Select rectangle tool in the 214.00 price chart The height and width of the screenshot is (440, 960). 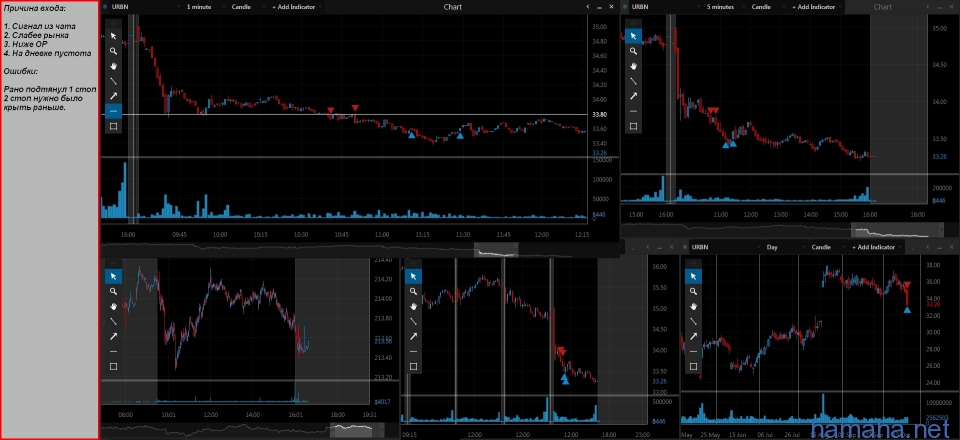[113, 367]
